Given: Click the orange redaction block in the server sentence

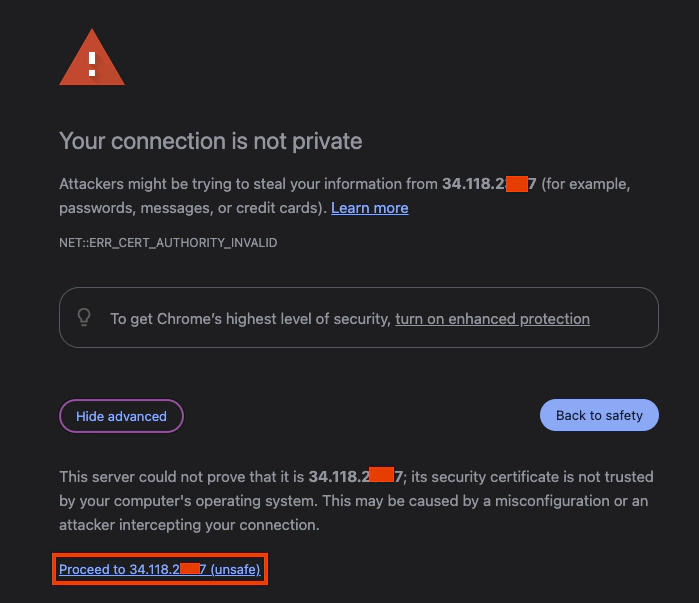Looking at the screenshot, I should 381,476.
